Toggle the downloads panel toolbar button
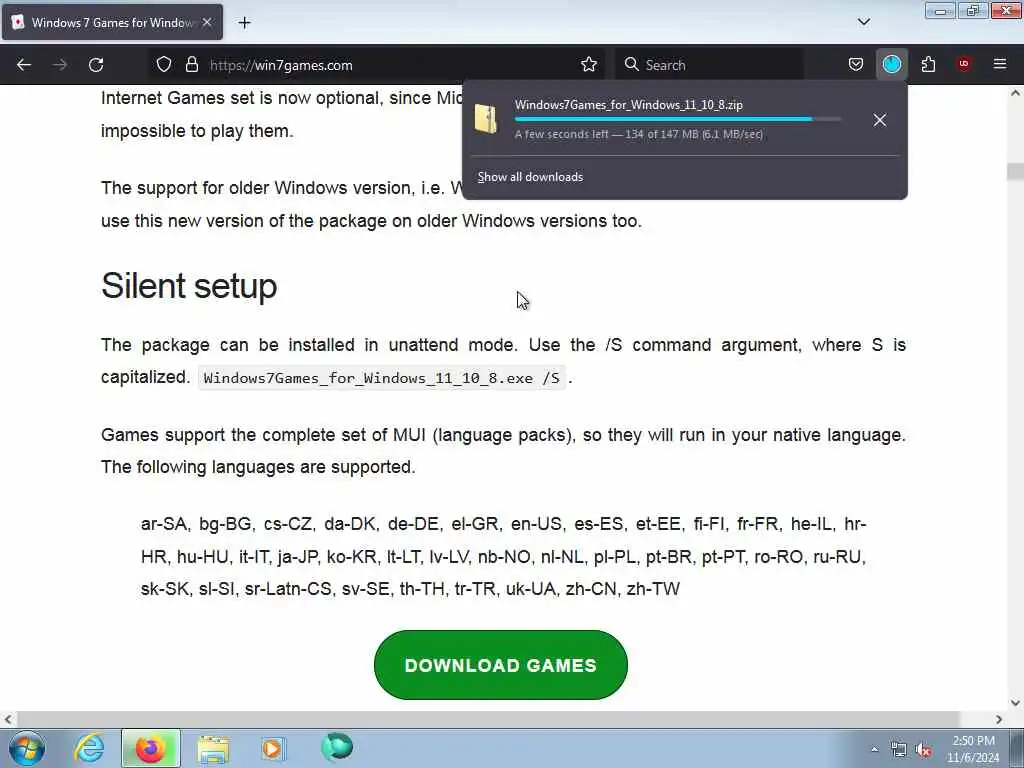1024x768 pixels. [x=891, y=65]
